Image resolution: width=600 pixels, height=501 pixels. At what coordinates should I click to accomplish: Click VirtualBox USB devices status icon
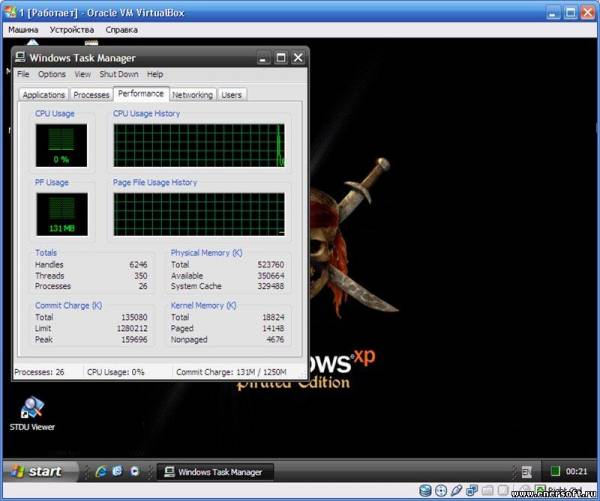coord(457,491)
